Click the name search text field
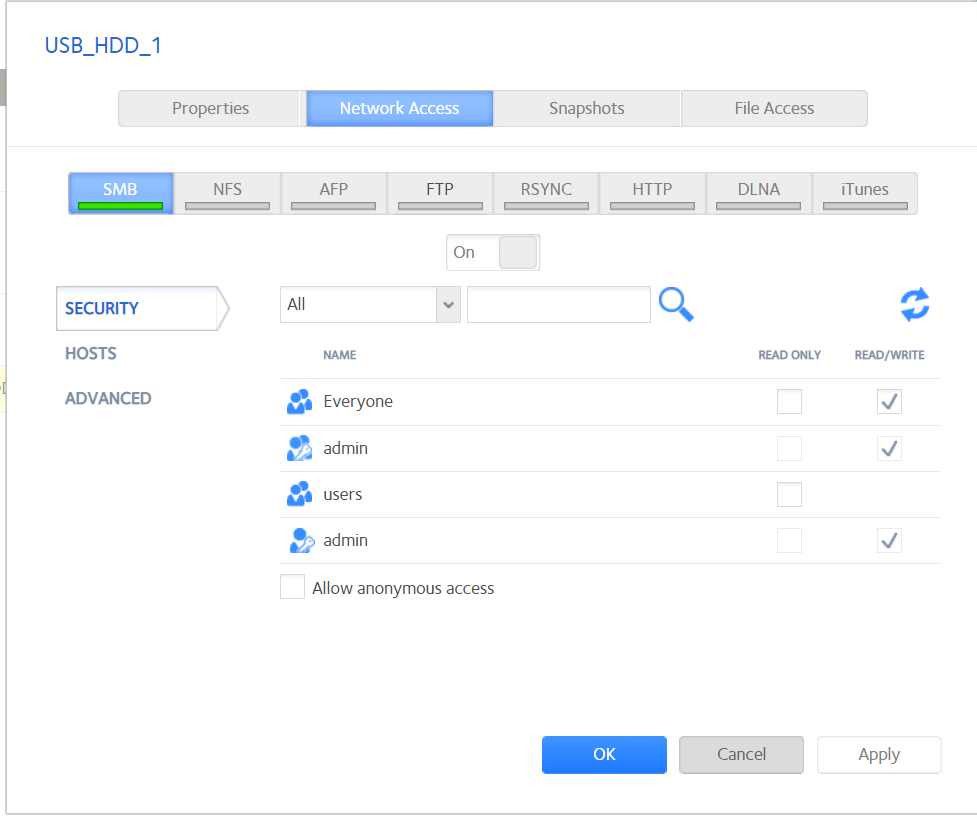Screen dimensions: 977x825 pos(558,305)
